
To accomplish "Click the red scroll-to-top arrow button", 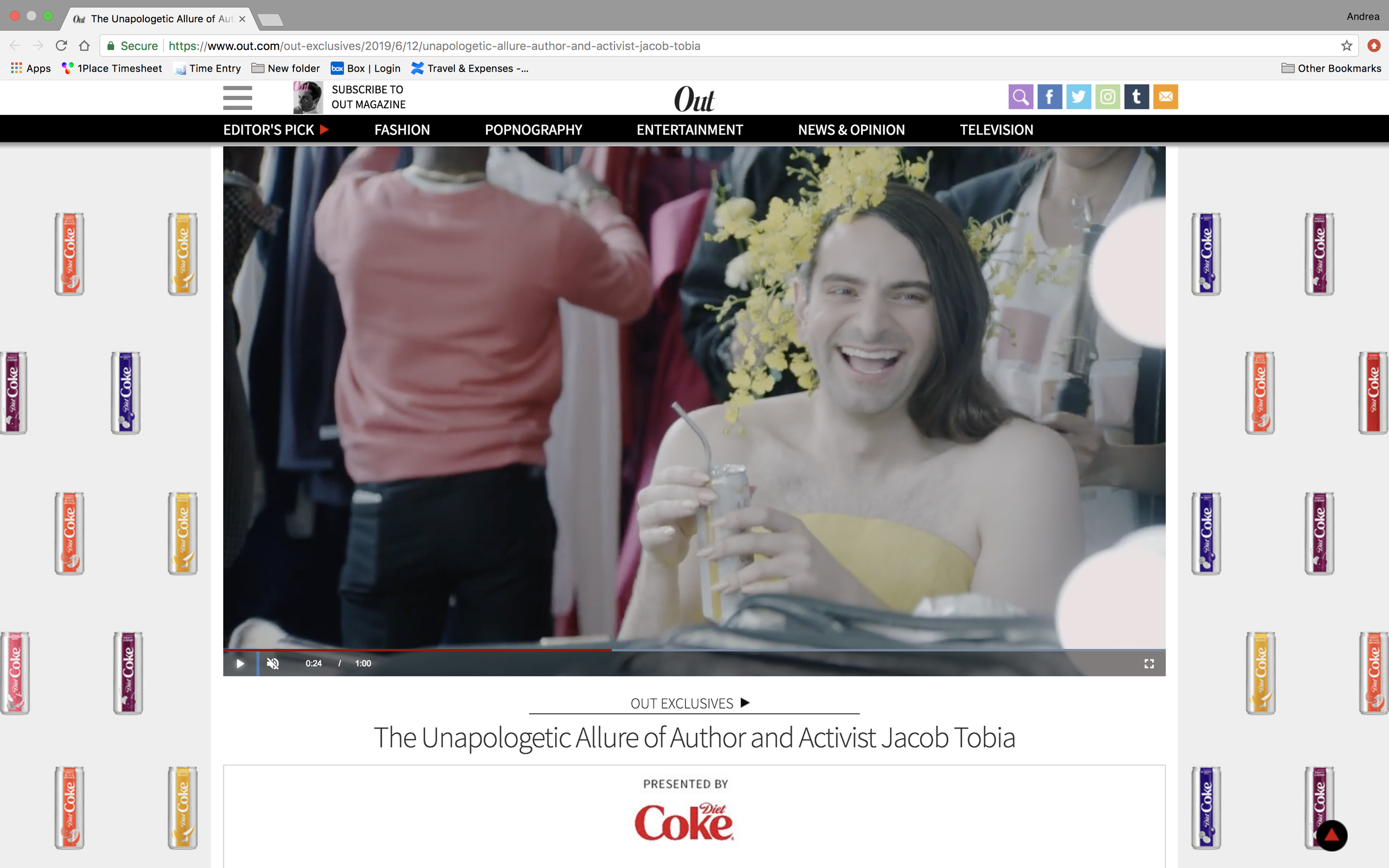I will [1331, 835].
